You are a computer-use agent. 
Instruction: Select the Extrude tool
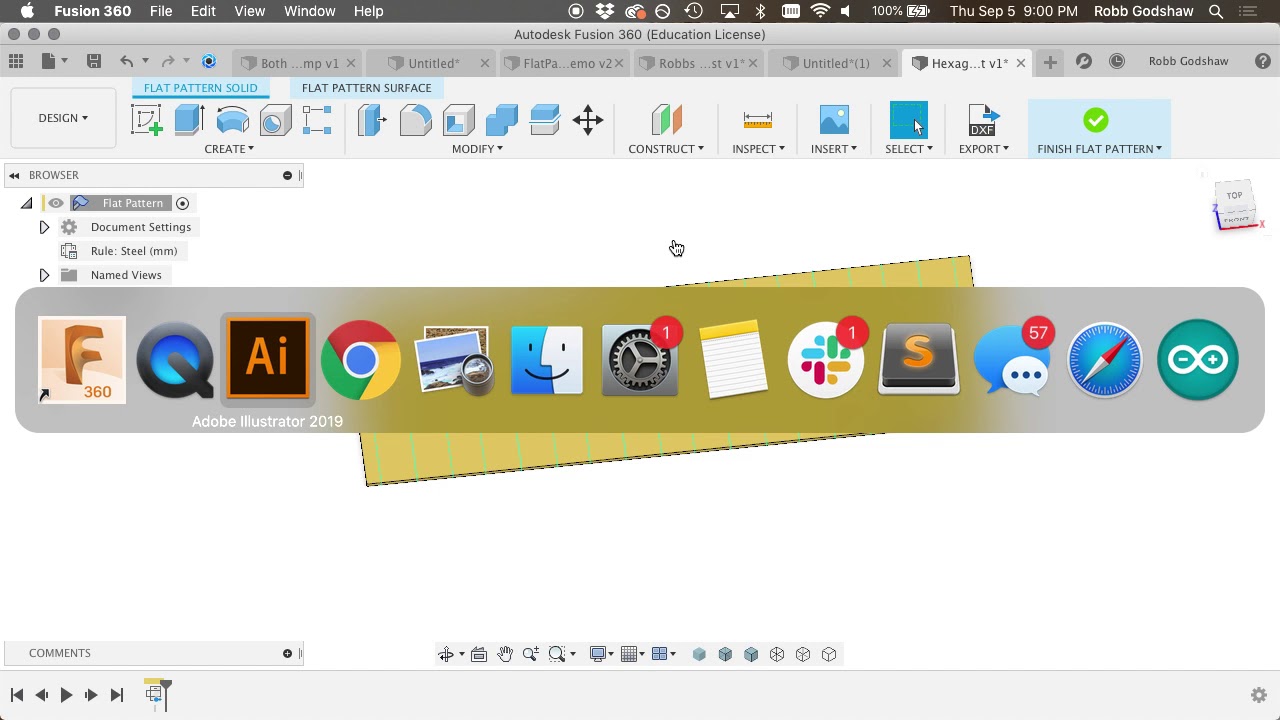[189, 121]
